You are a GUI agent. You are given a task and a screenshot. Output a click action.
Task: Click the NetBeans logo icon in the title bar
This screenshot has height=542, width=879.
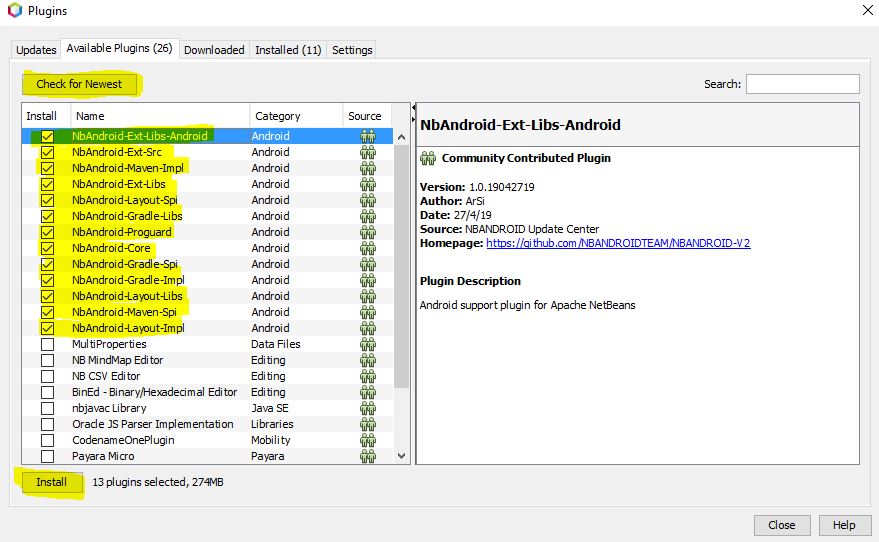pyautogui.click(x=15, y=10)
